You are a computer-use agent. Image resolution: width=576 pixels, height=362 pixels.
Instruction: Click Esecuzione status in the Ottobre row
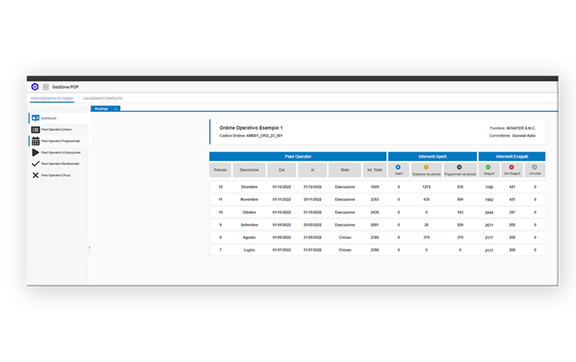pyautogui.click(x=345, y=212)
